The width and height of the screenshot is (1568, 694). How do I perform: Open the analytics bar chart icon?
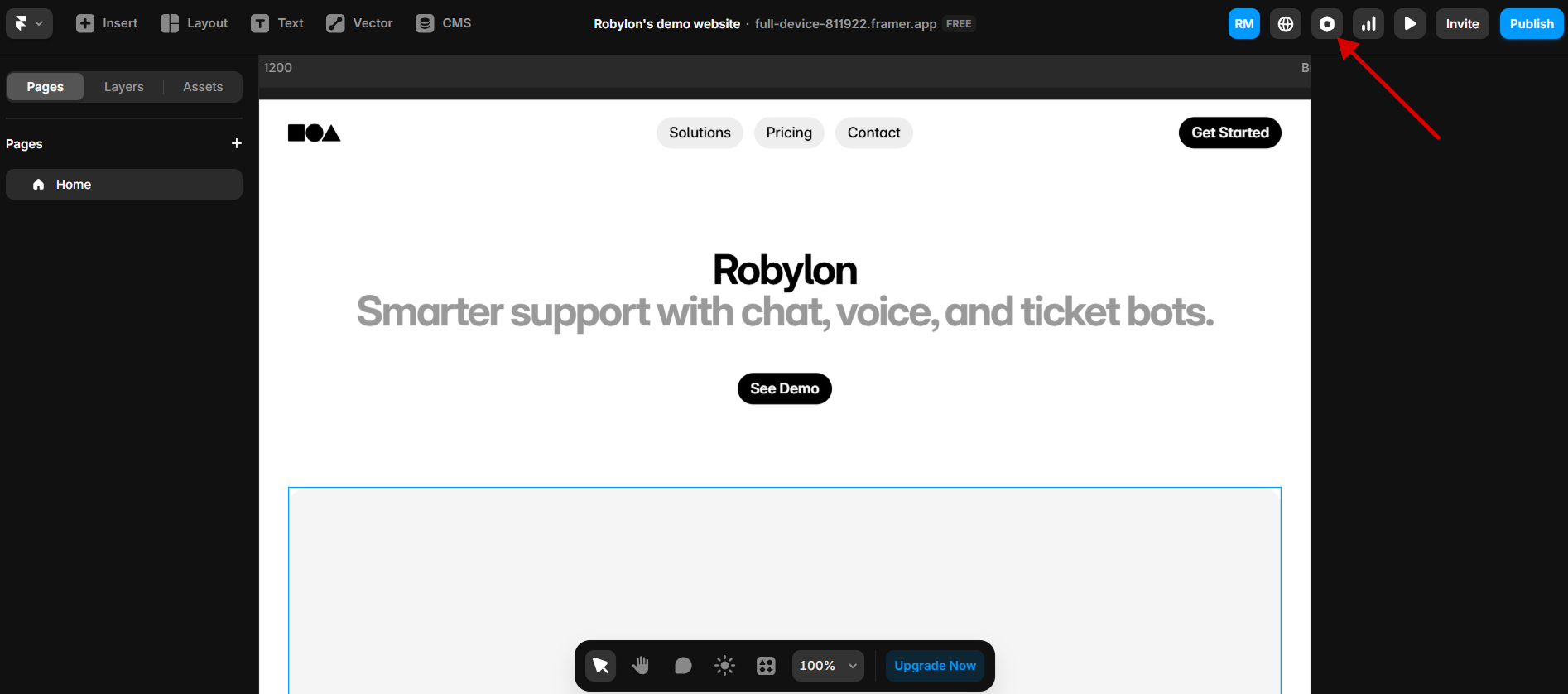pos(1368,23)
